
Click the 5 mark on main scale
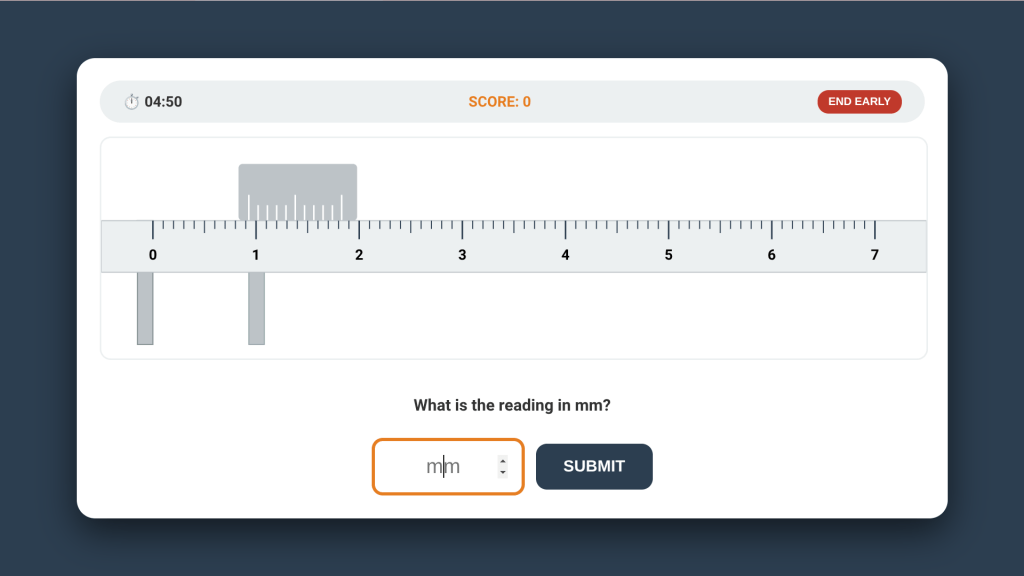pos(668,255)
